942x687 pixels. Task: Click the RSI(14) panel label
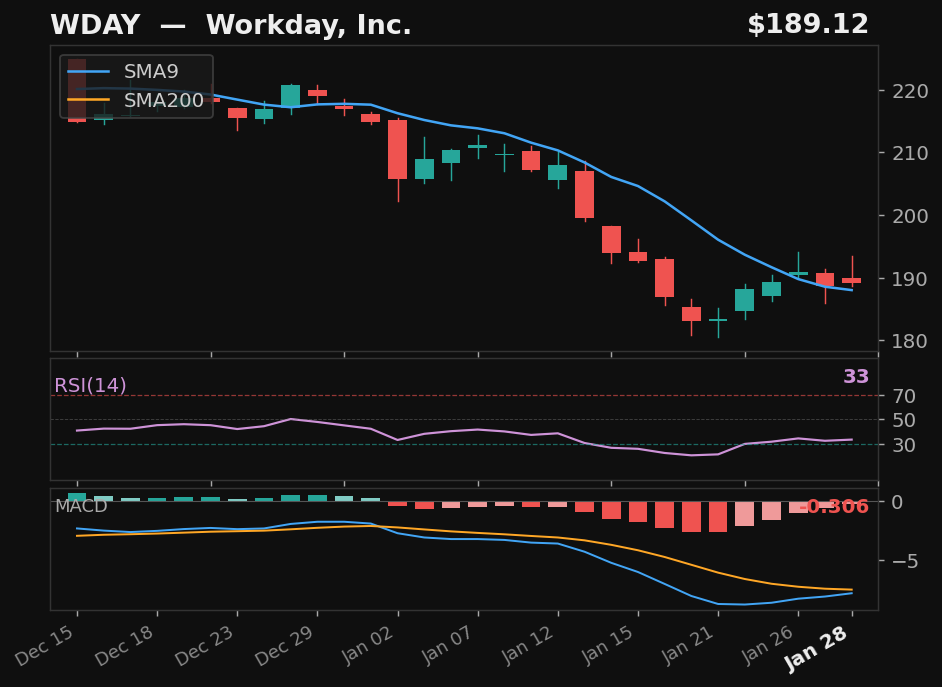[x=90, y=385]
